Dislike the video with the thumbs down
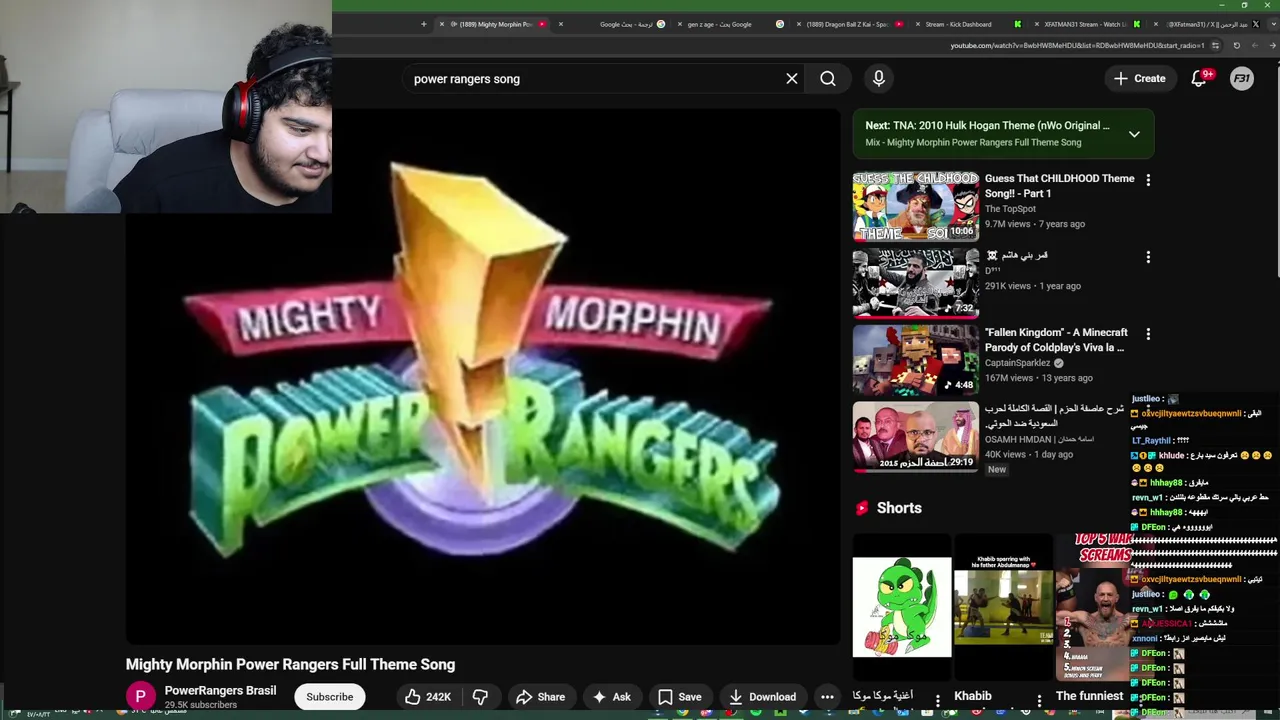 (x=481, y=697)
